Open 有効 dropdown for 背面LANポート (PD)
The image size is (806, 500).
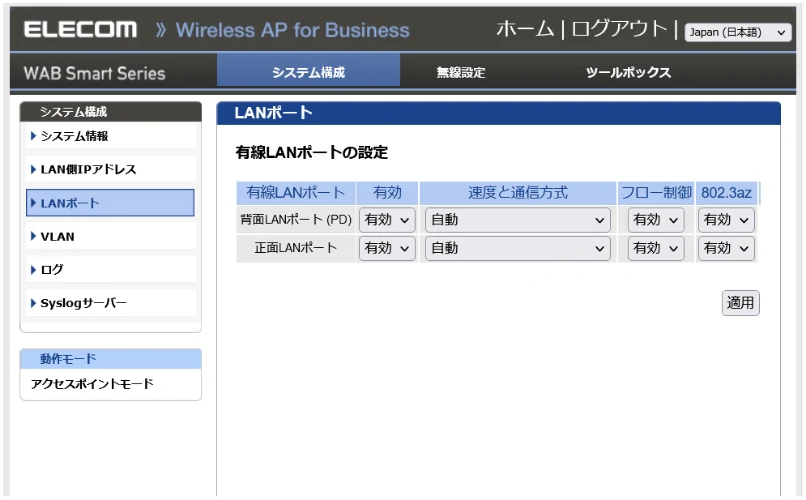click(387, 220)
